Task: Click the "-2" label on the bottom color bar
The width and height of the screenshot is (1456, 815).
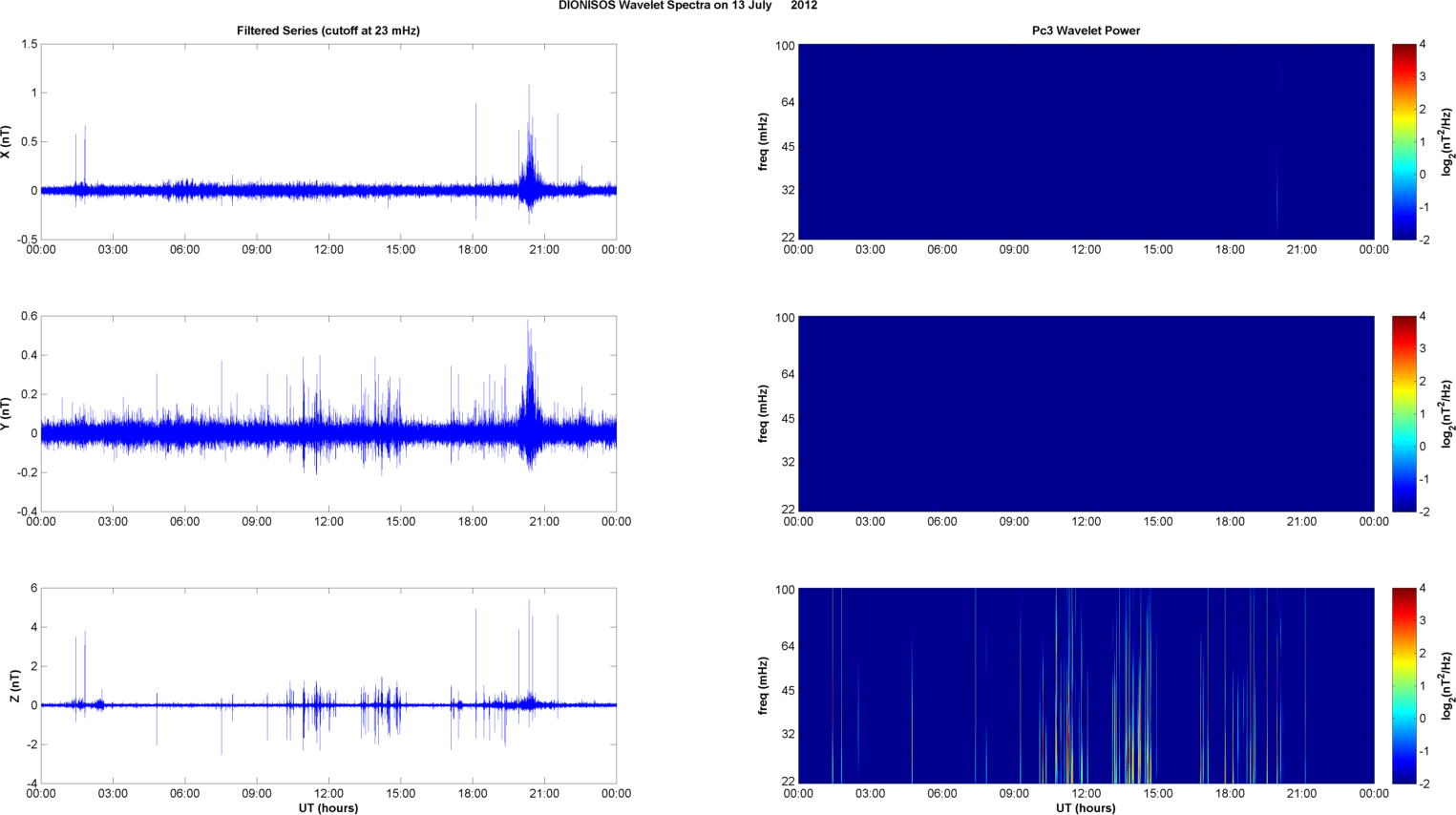Action: click(x=1424, y=784)
